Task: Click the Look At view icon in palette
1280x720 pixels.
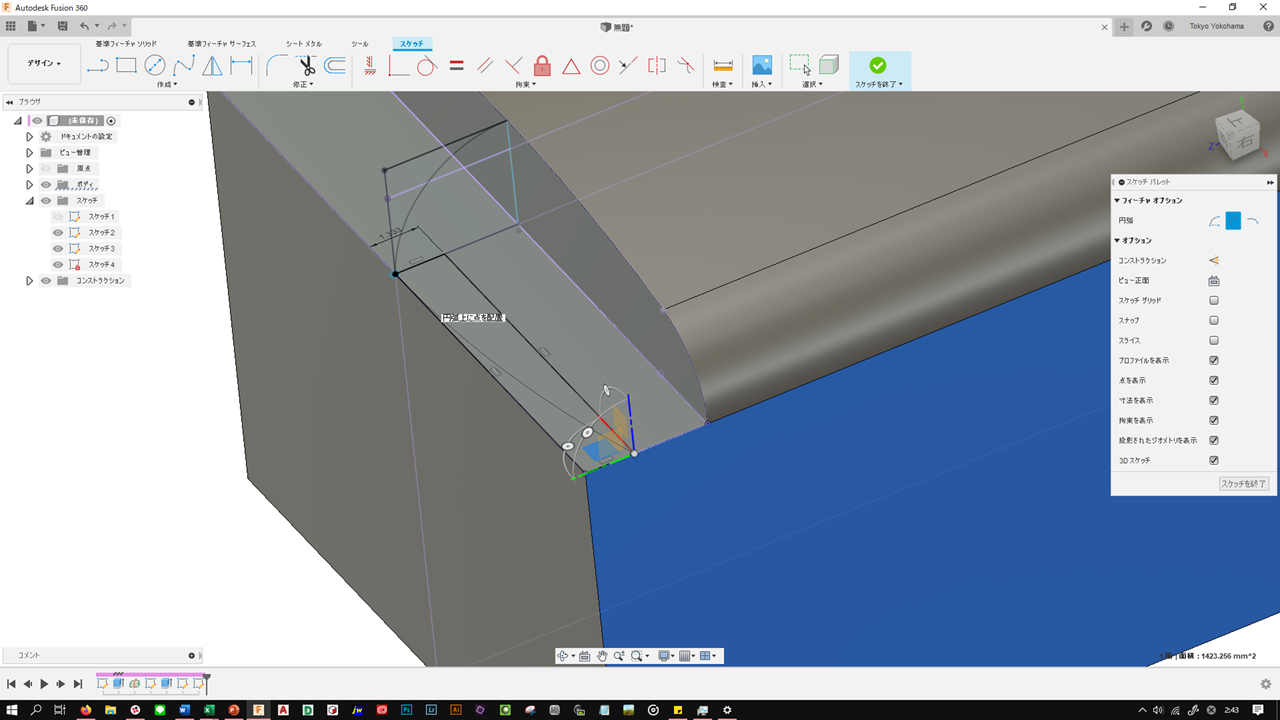Action: pyautogui.click(x=1214, y=281)
